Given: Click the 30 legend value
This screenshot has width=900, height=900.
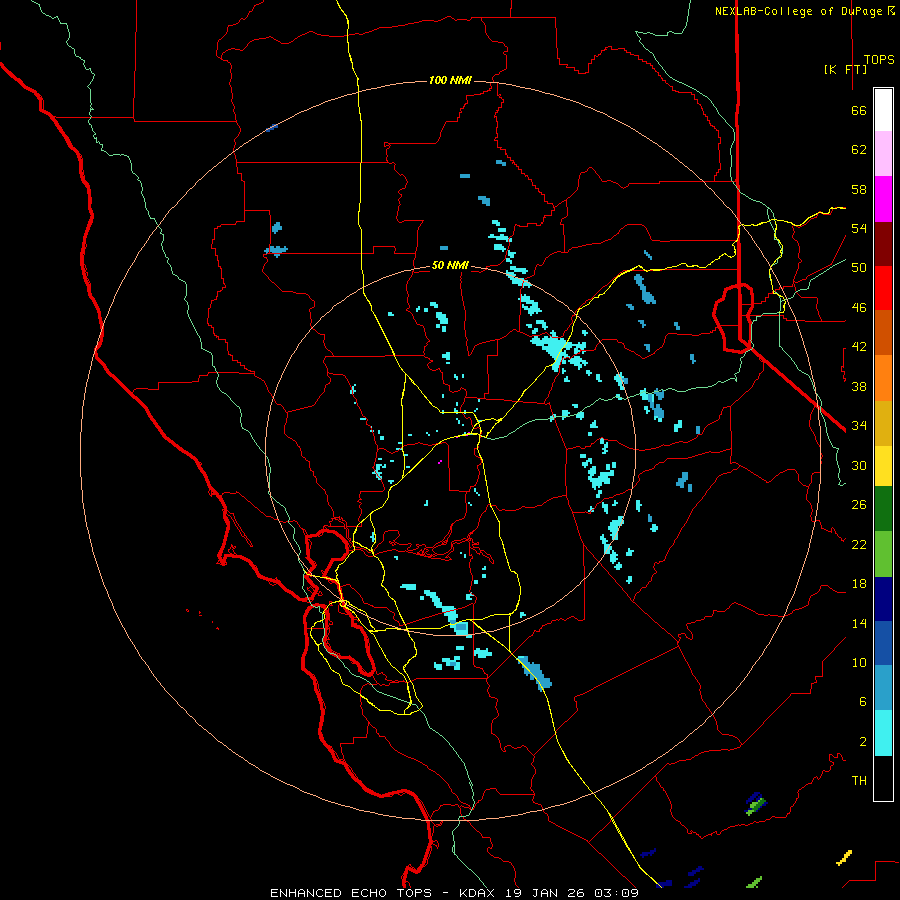Looking at the screenshot, I should [x=859, y=465].
